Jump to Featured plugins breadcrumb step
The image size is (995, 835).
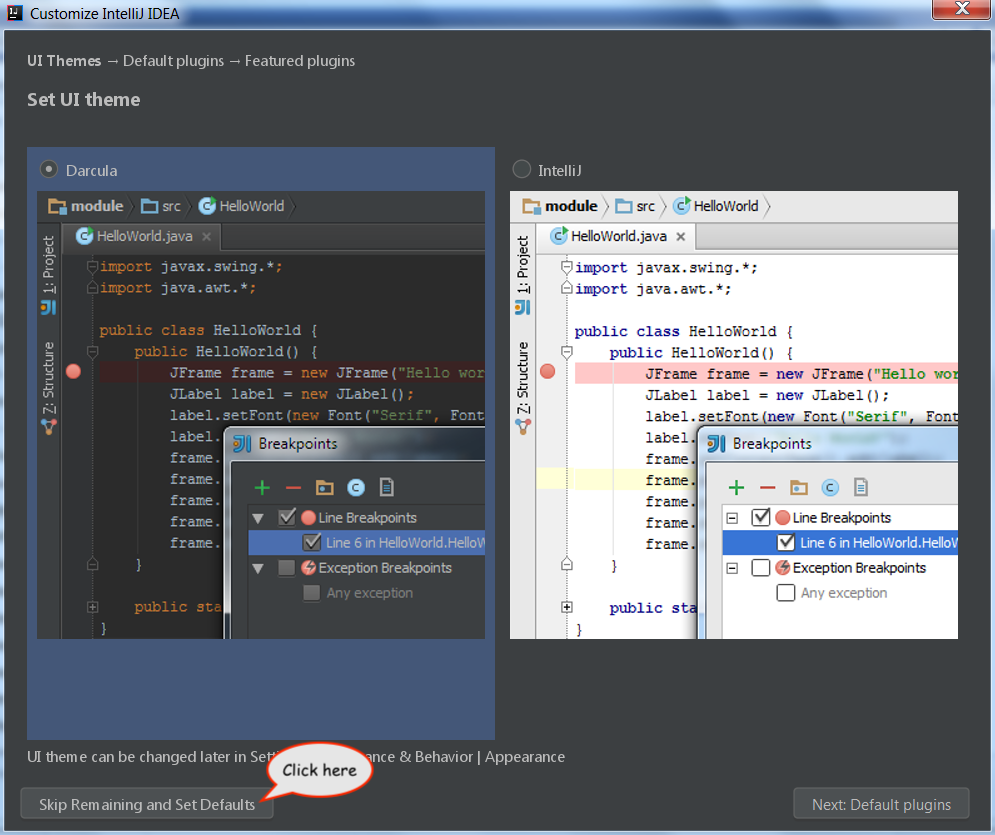tap(300, 61)
